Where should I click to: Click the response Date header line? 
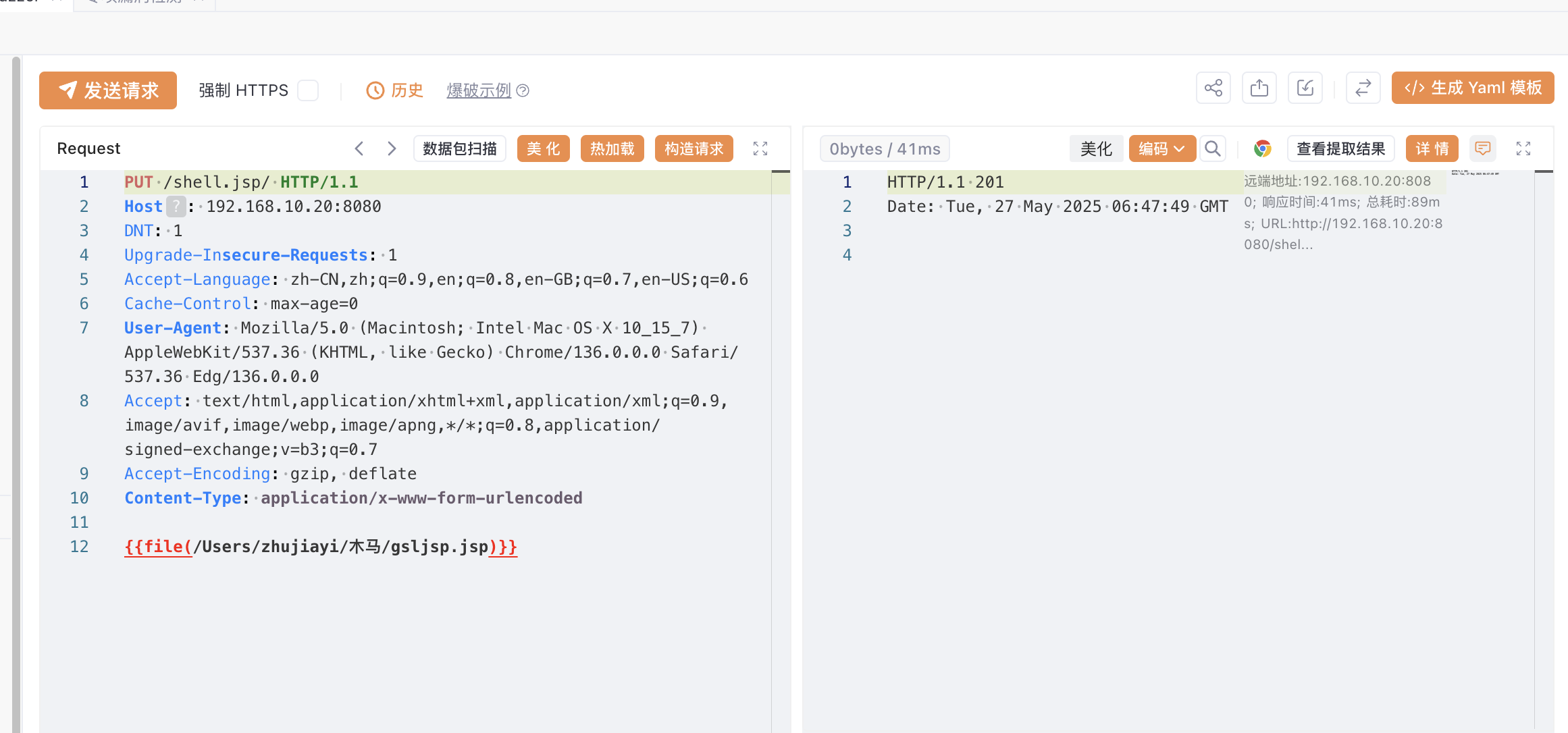(1057, 207)
